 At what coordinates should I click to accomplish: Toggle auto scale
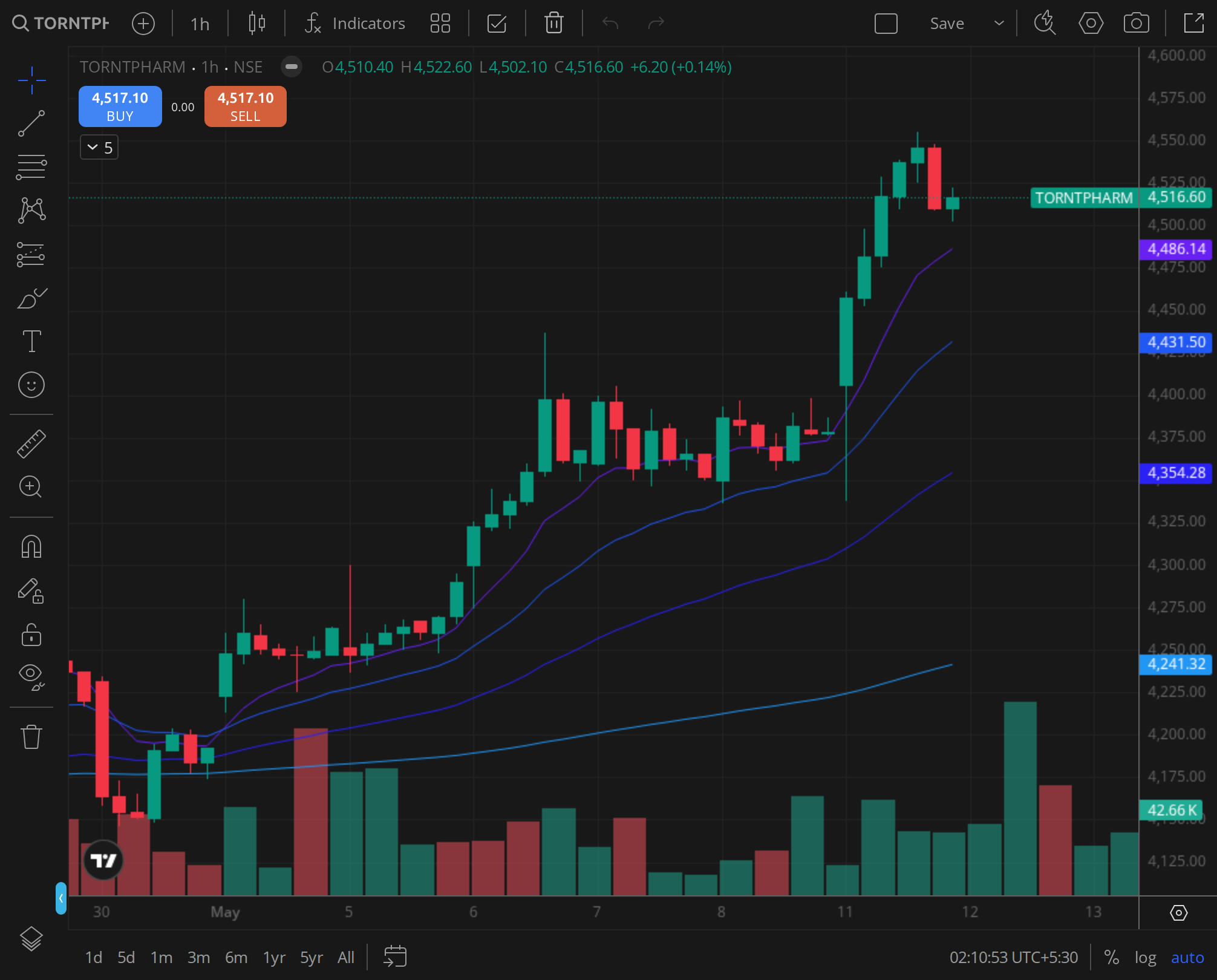point(1187,957)
